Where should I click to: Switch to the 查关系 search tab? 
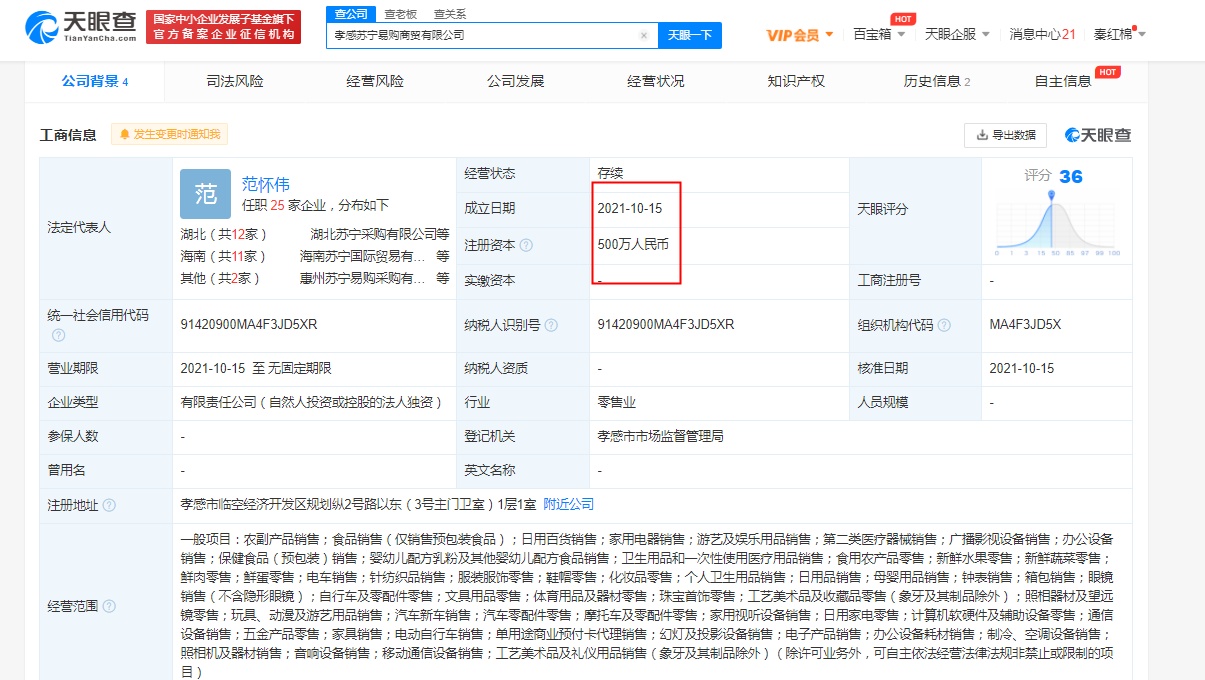tap(450, 14)
